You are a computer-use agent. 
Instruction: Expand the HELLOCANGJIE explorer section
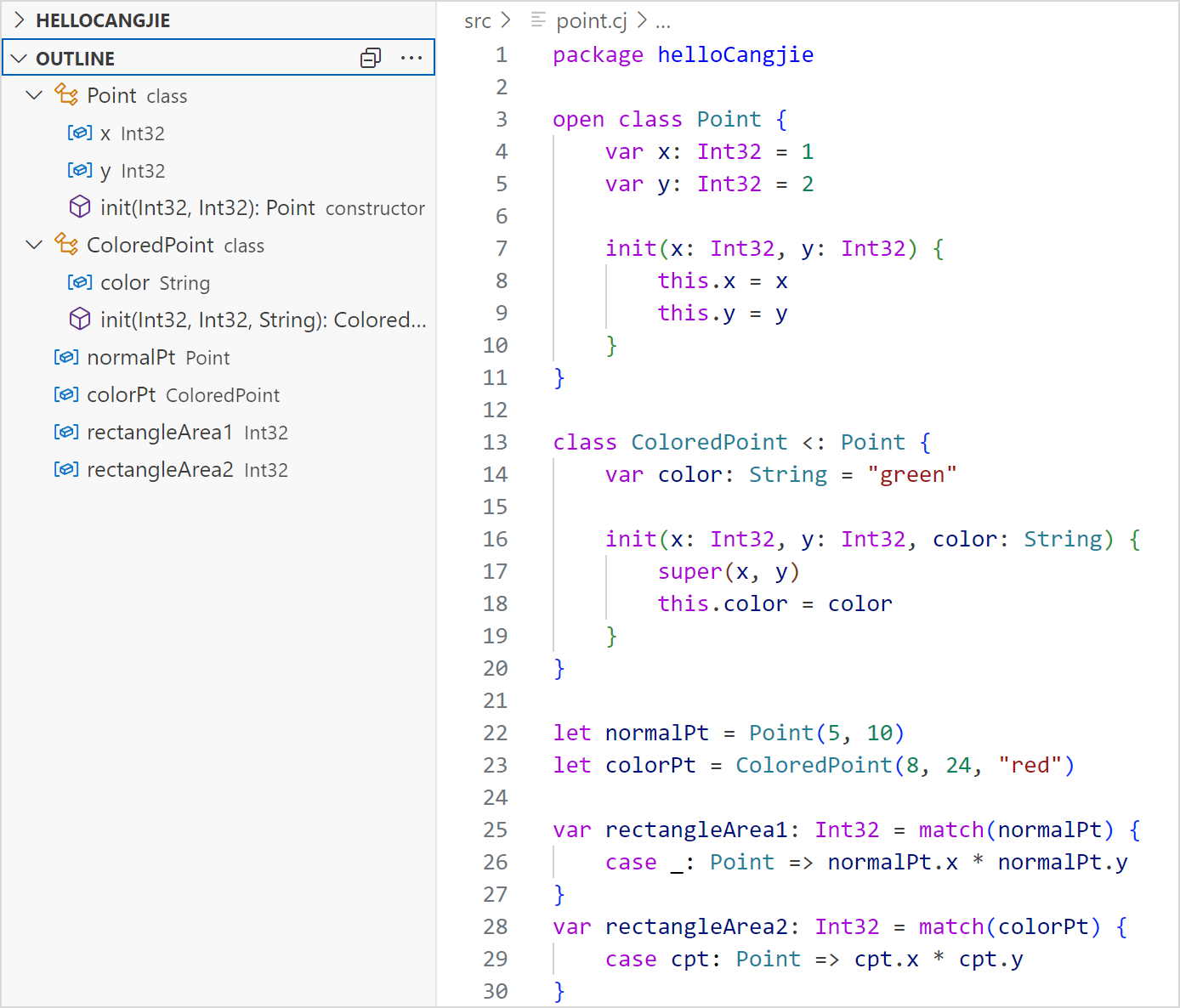tap(20, 20)
